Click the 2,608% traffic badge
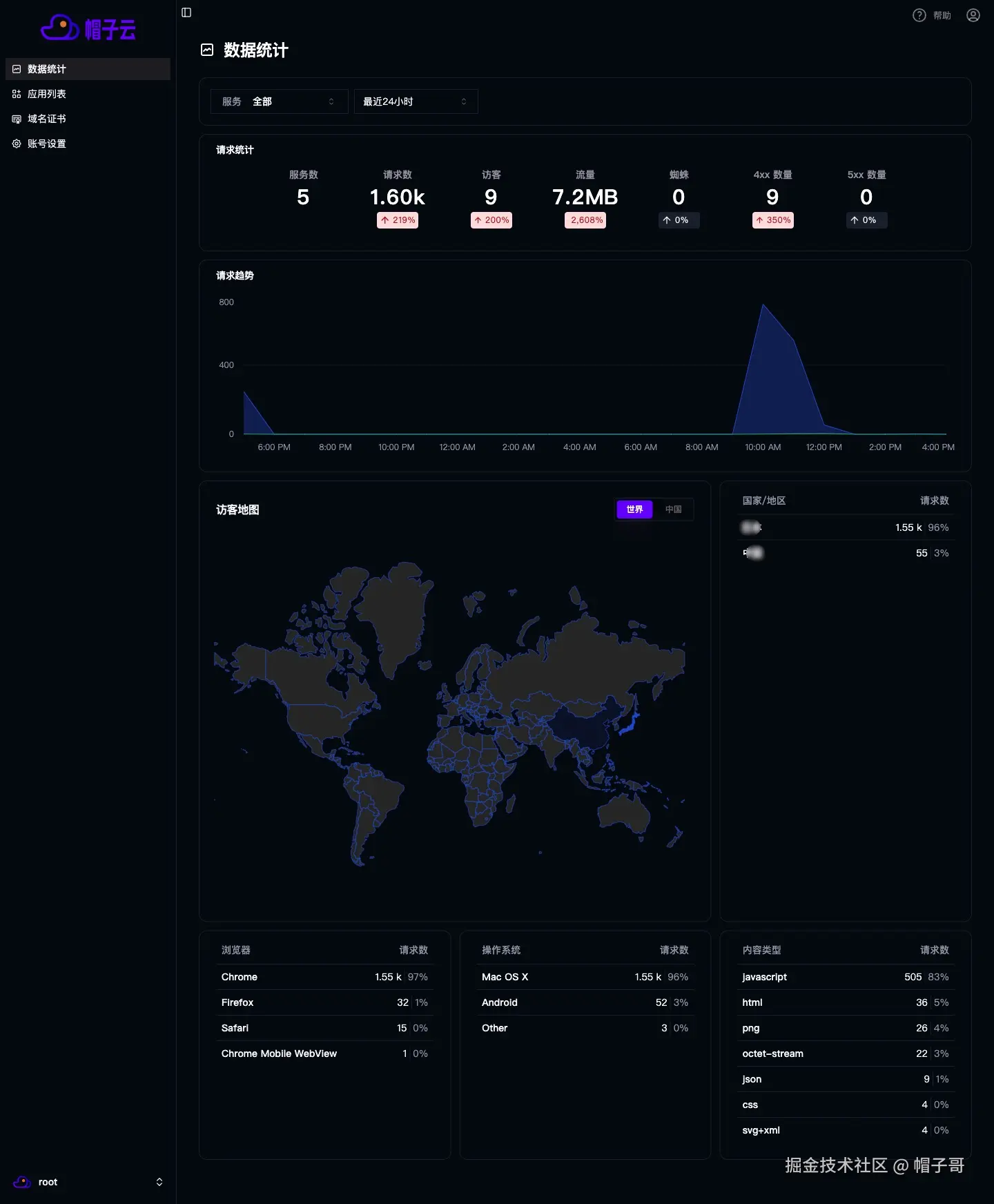The image size is (994, 1204). tap(585, 220)
